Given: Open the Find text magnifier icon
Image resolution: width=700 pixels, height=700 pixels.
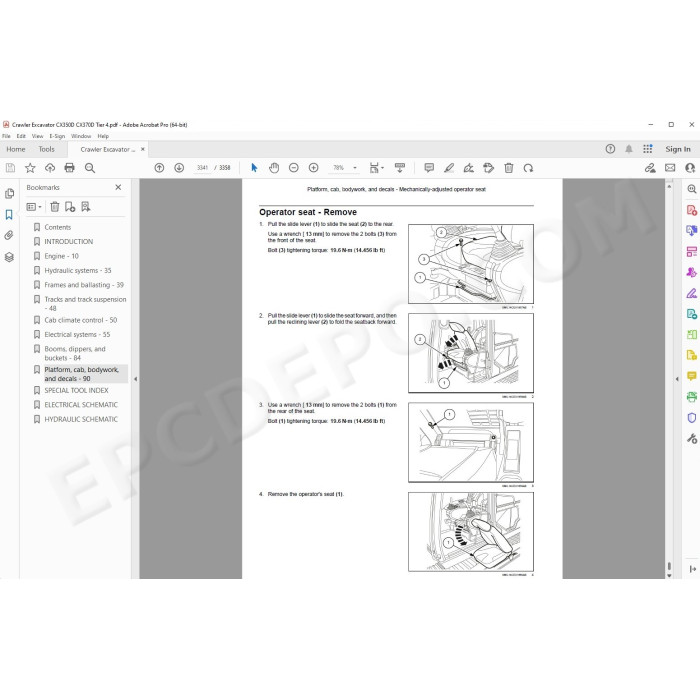Looking at the screenshot, I should click(x=90, y=168).
